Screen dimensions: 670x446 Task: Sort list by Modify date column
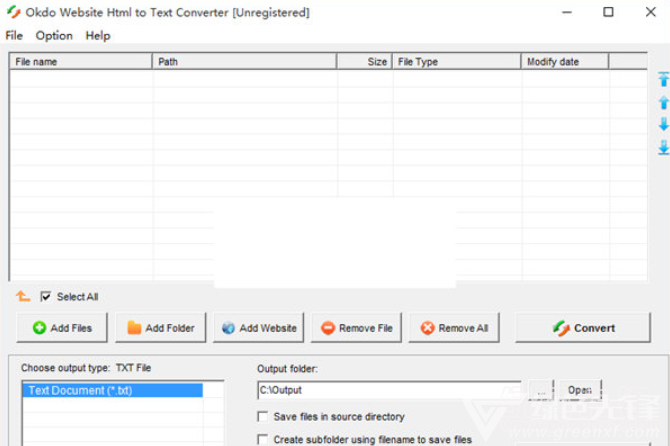click(565, 62)
